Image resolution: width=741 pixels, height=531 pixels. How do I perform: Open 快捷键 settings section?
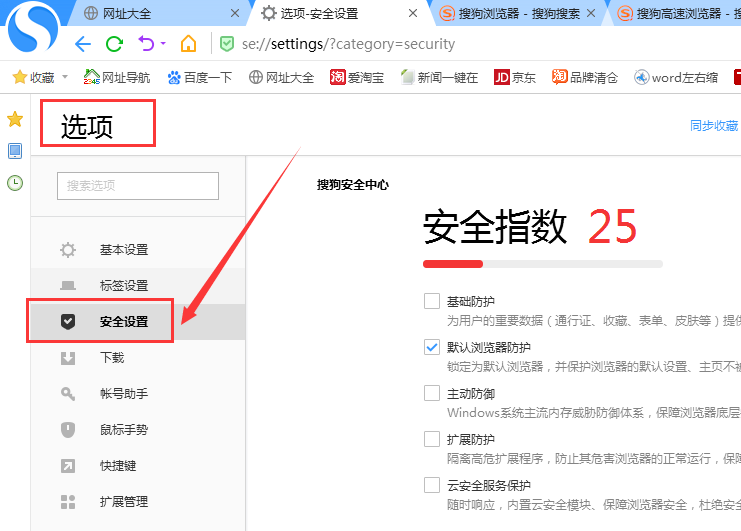click(x=138, y=466)
